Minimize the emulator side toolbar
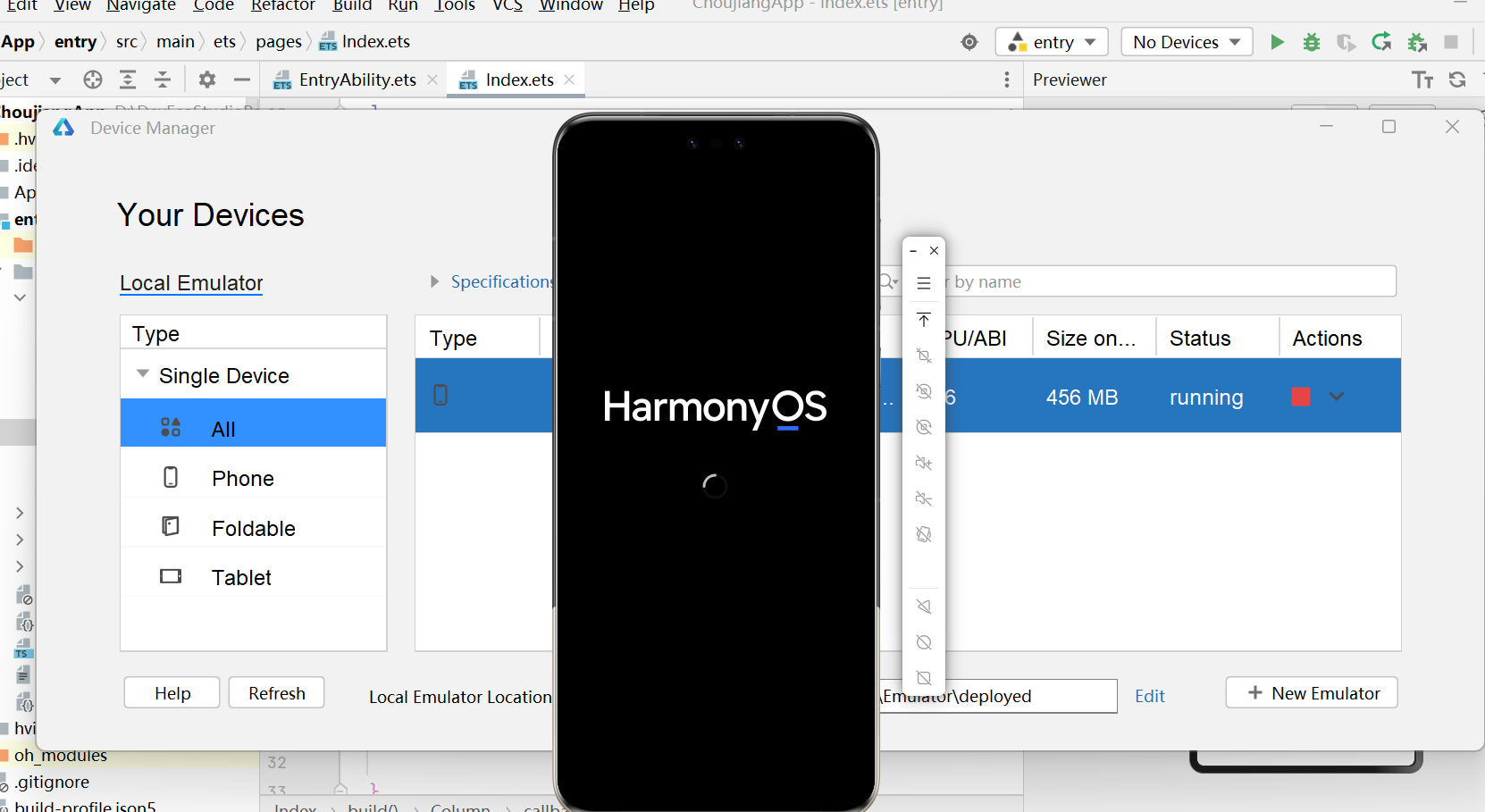 tap(913, 251)
